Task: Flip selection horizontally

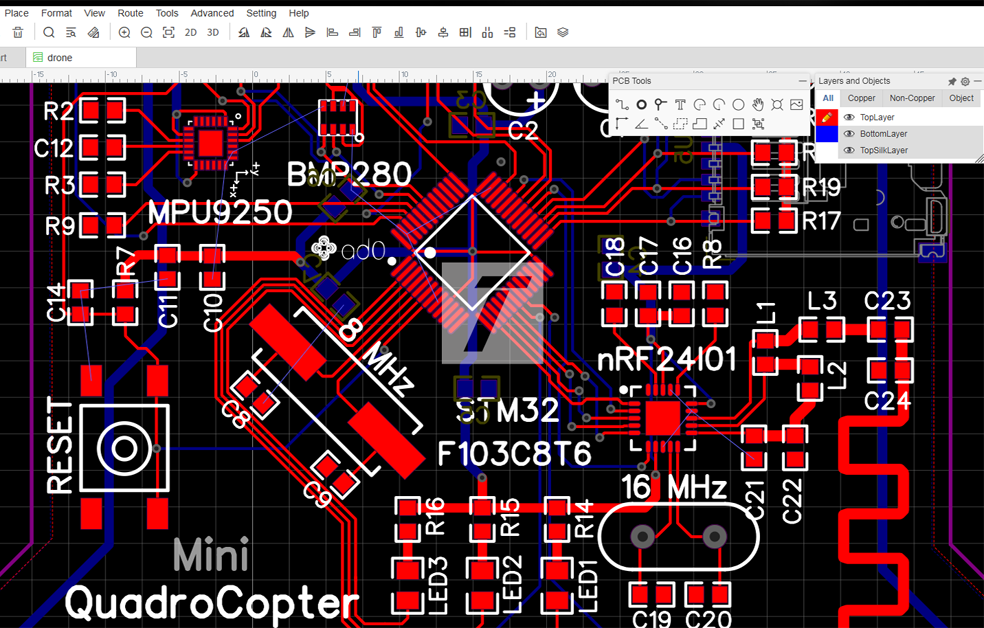Action: click(x=288, y=33)
